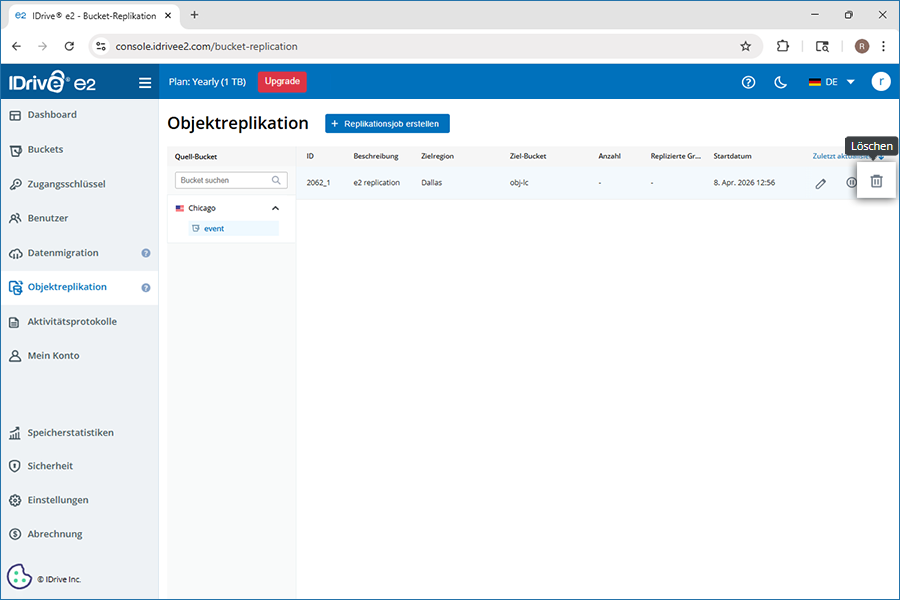Viewport: 900px width, 600px height.
Task: Bookmark this page with star icon
Action: click(x=745, y=46)
